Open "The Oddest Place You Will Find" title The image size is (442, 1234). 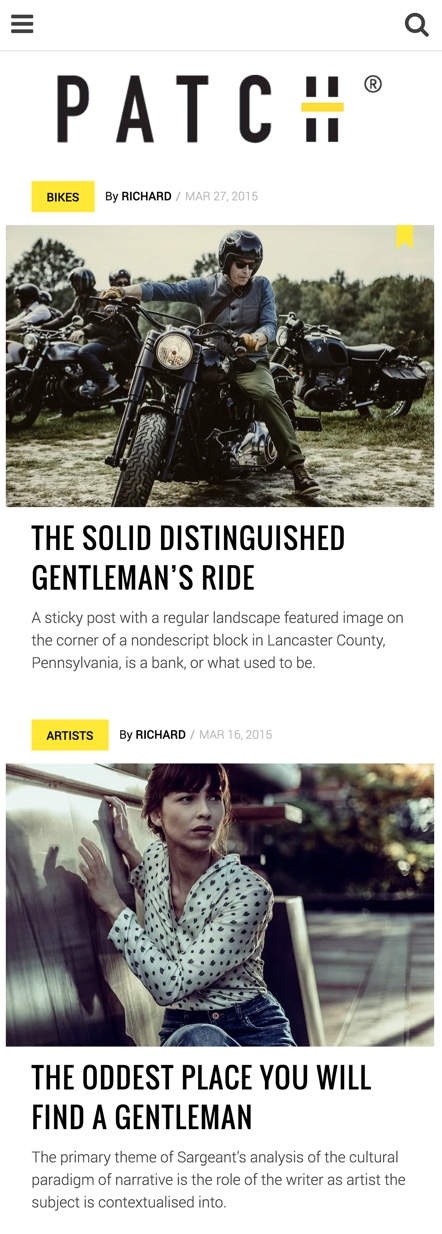tap(201, 1096)
